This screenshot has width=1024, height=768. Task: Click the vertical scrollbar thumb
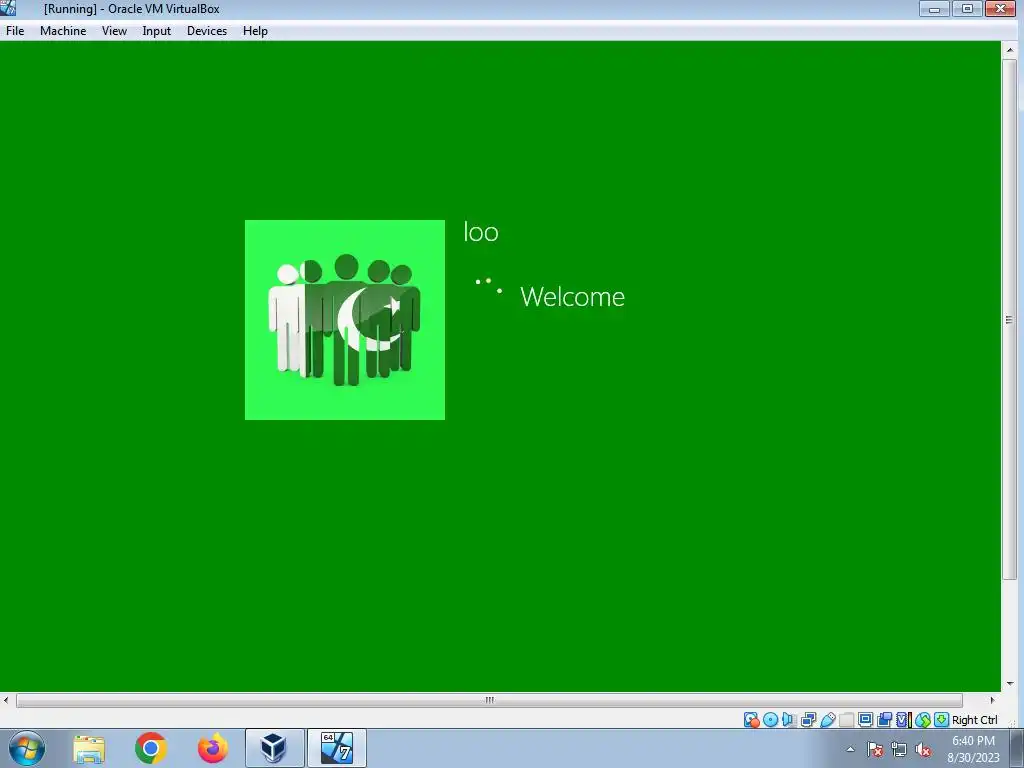tap(1010, 319)
